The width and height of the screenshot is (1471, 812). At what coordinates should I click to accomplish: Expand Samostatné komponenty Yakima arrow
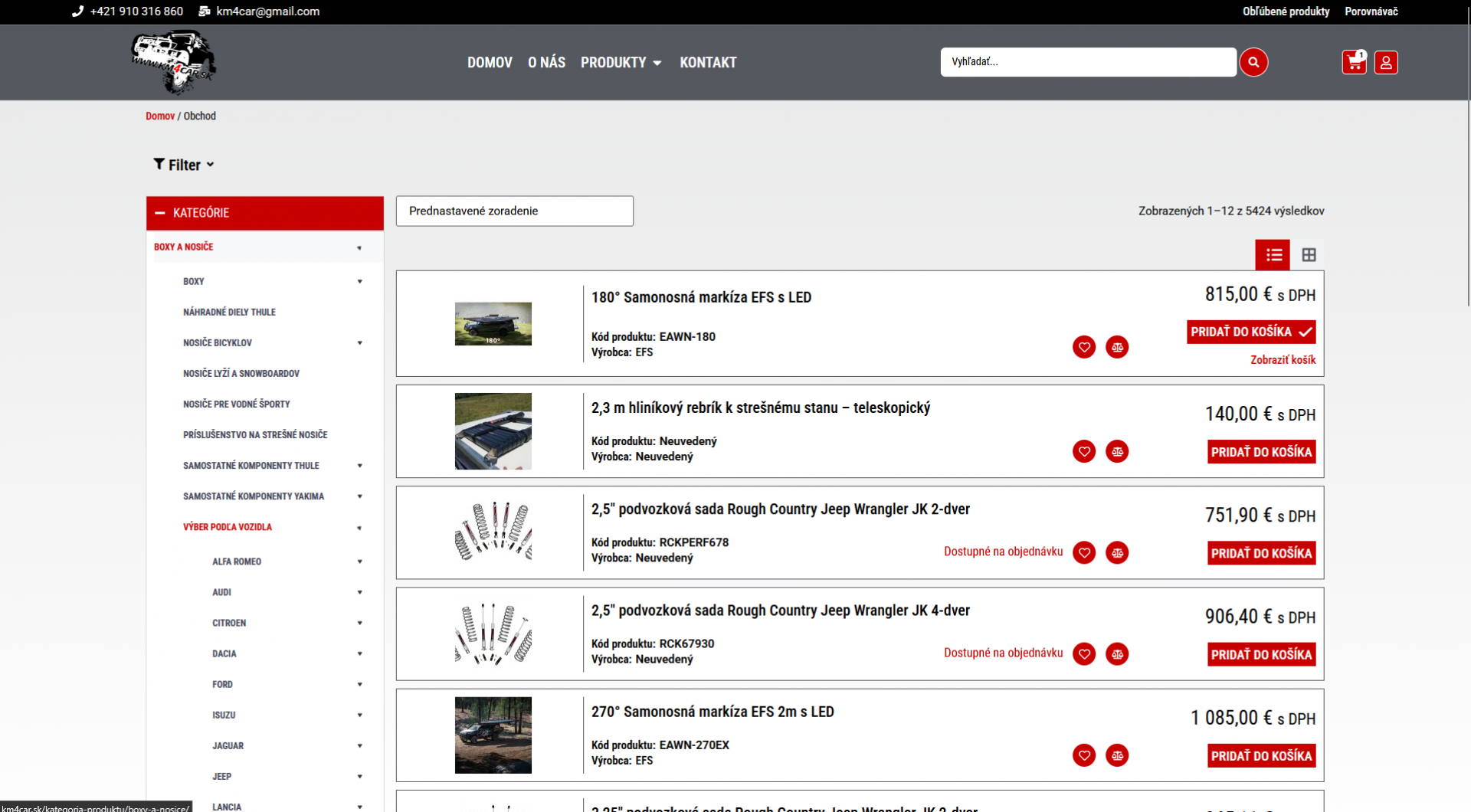[359, 496]
